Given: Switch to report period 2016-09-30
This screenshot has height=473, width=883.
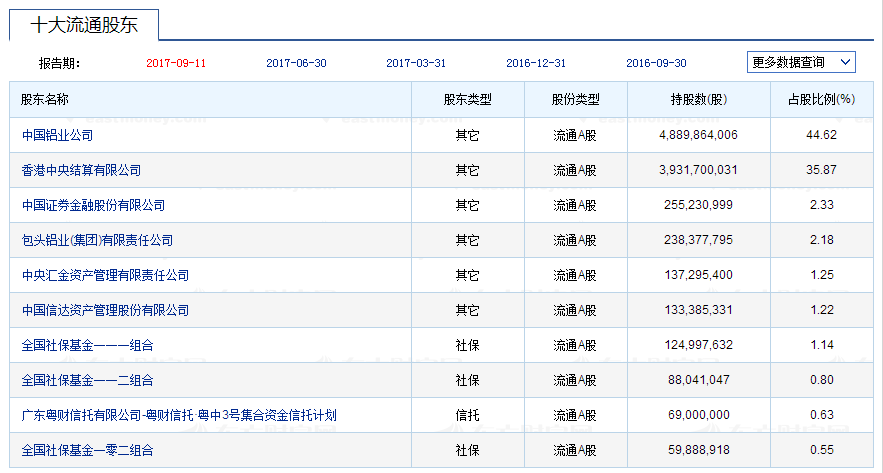Looking at the screenshot, I should click(x=656, y=63).
